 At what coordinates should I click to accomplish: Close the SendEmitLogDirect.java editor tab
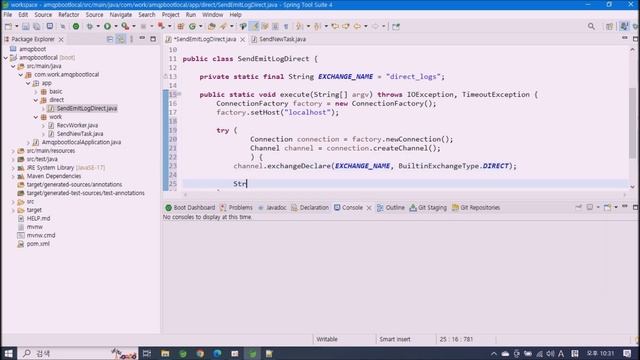(242, 39)
